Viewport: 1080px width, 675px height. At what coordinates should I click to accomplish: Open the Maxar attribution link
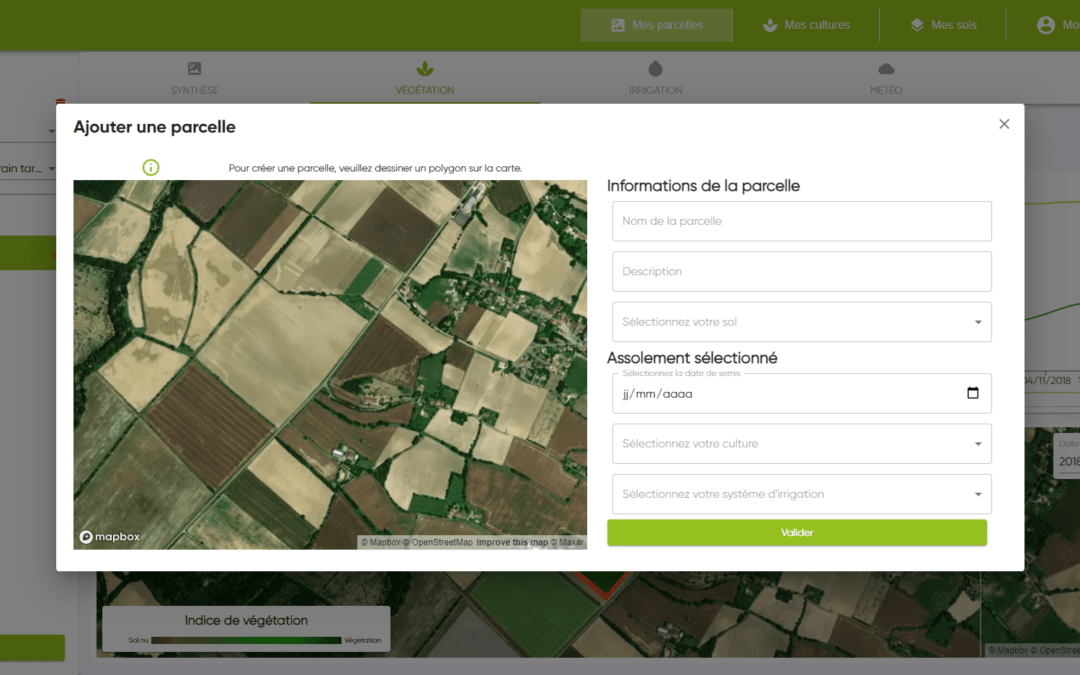coord(567,542)
